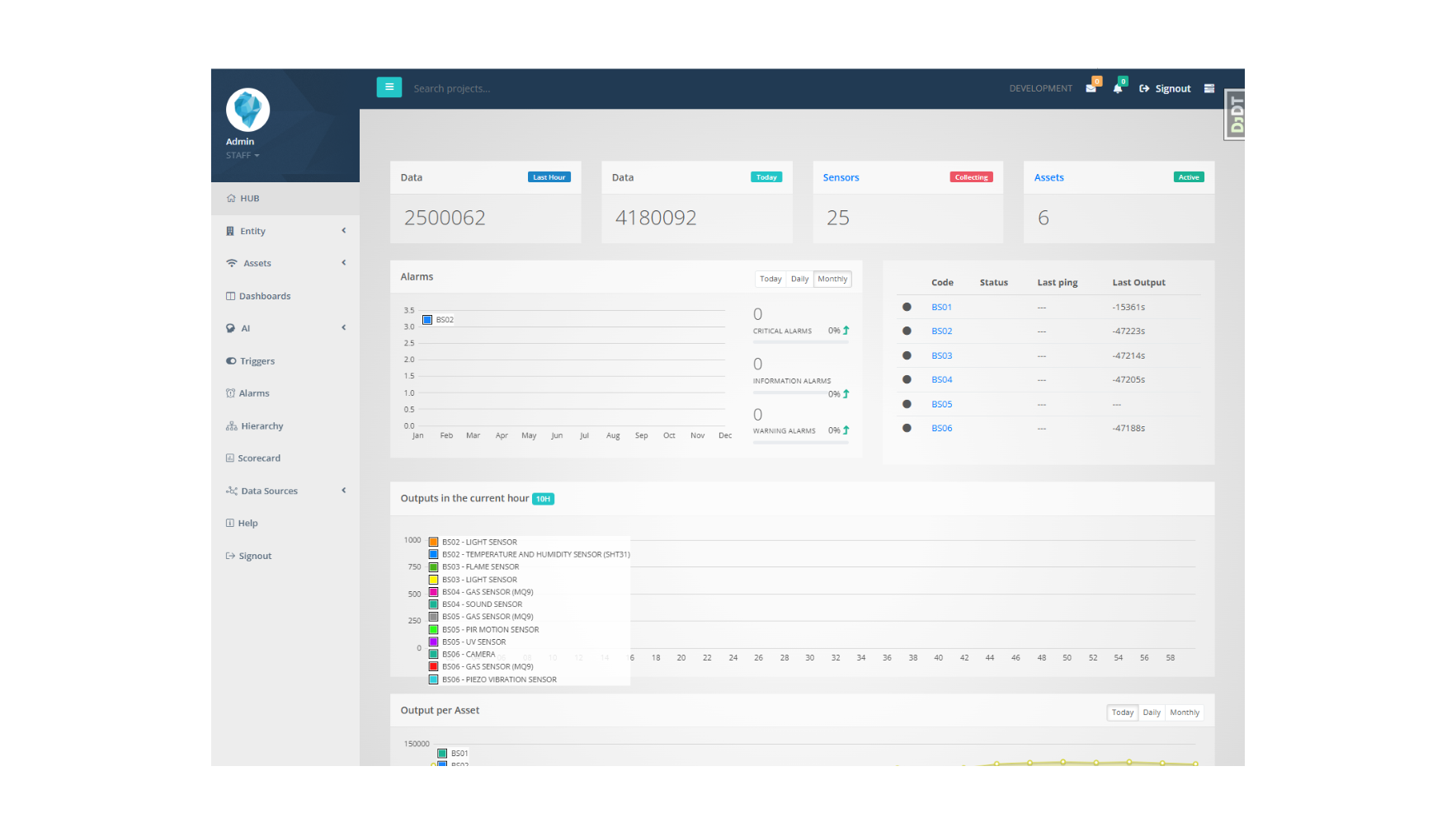The height and width of the screenshot is (832, 1456).
Task: Open the BS04 asset link
Action: tap(941, 380)
